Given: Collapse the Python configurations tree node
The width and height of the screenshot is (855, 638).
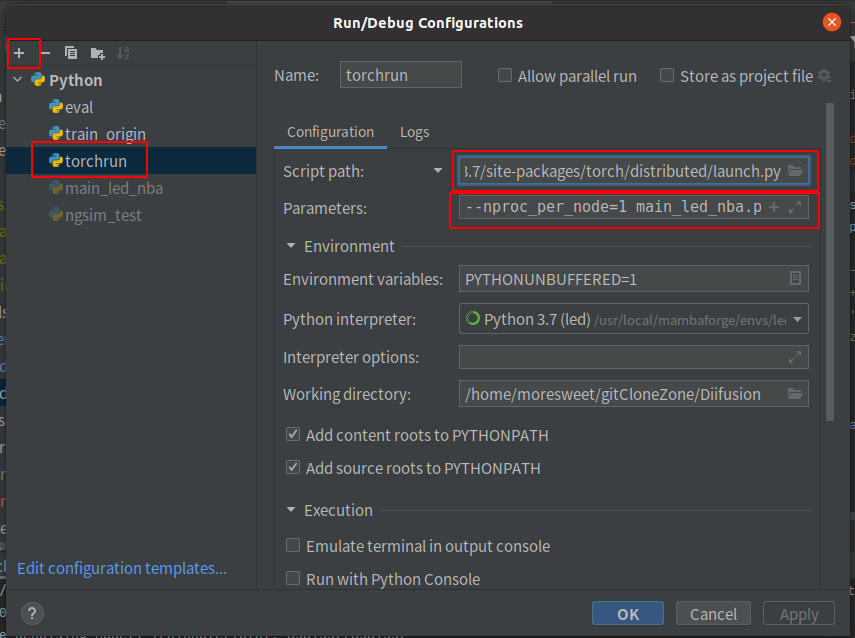Looking at the screenshot, I should click(18, 80).
